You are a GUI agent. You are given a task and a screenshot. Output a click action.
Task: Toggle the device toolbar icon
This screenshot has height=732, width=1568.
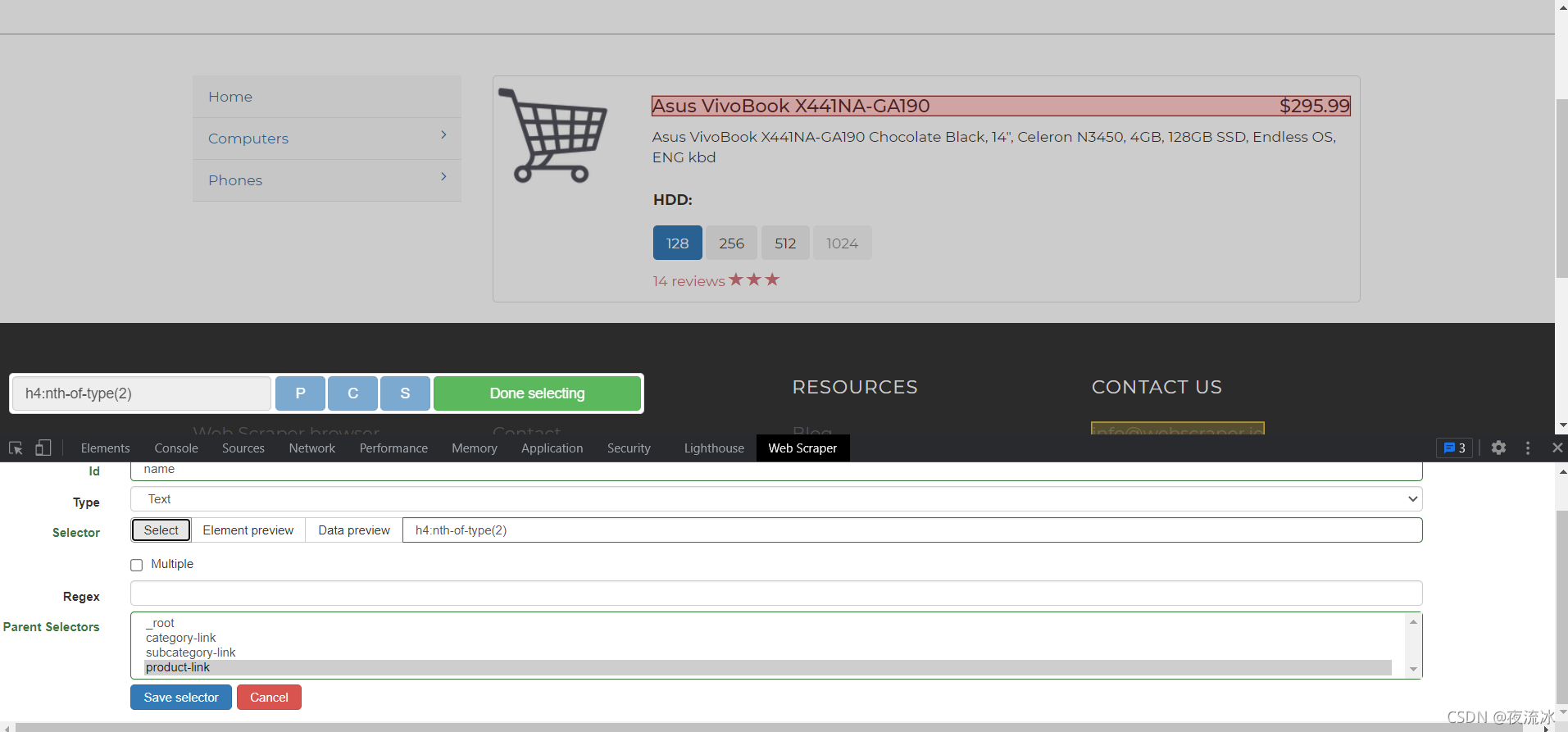click(x=43, y=448)
